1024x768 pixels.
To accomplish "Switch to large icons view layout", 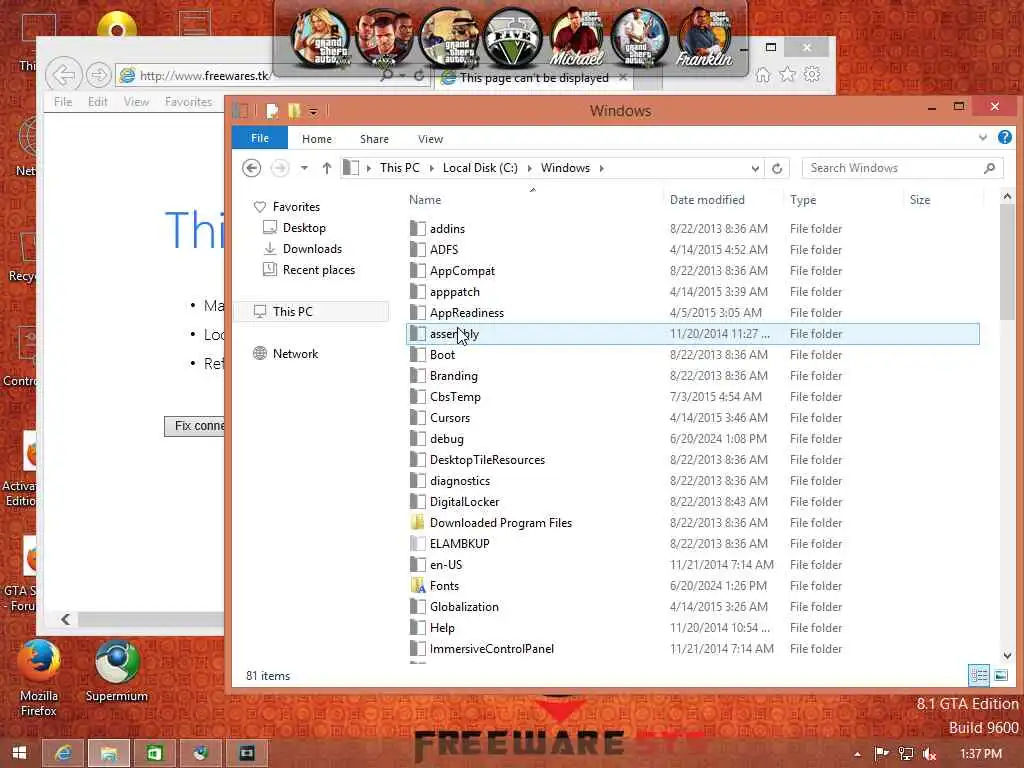I will pos(1000,675).
